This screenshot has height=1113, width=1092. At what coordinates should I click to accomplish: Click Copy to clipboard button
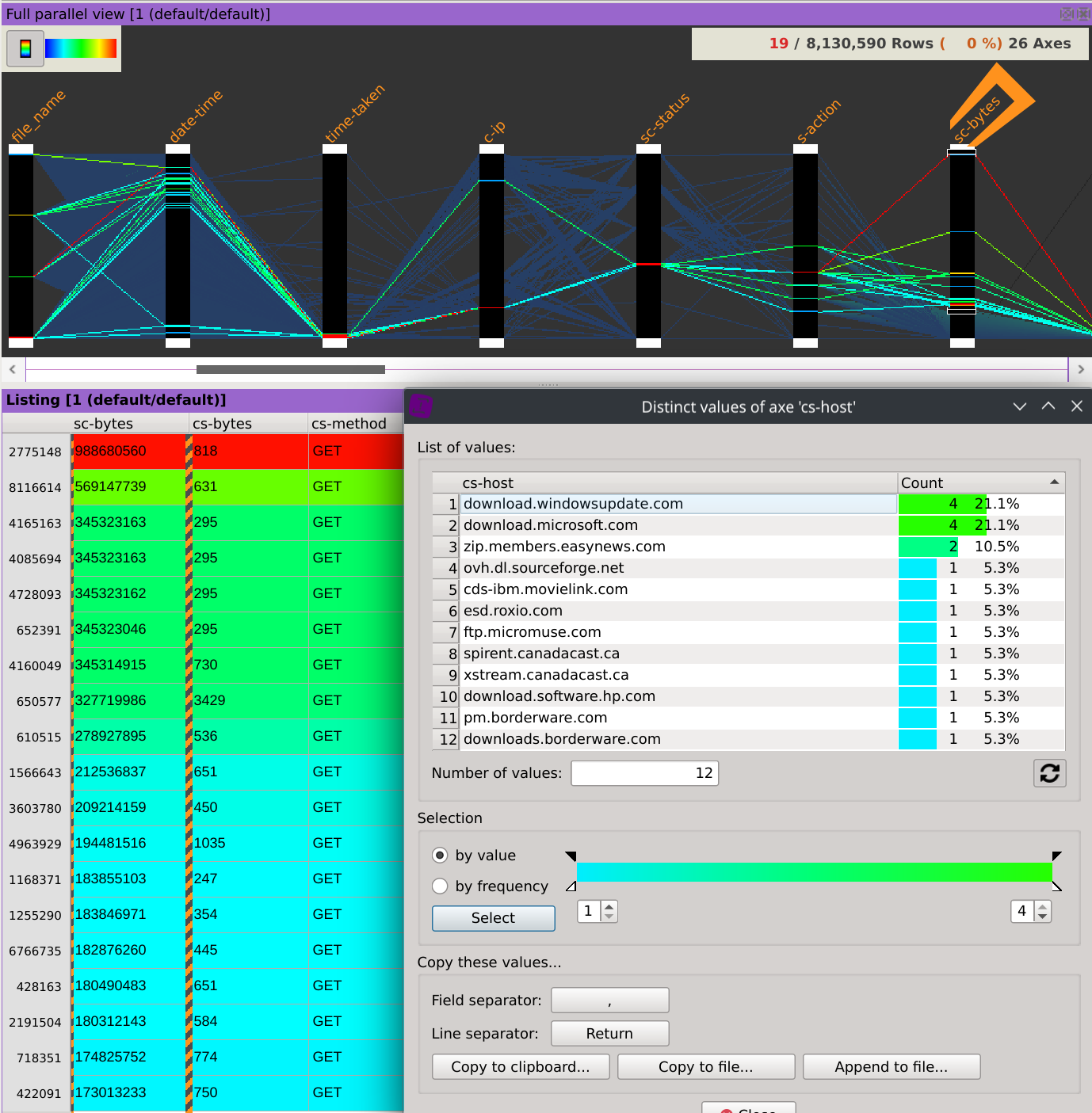coord(521,1067)
